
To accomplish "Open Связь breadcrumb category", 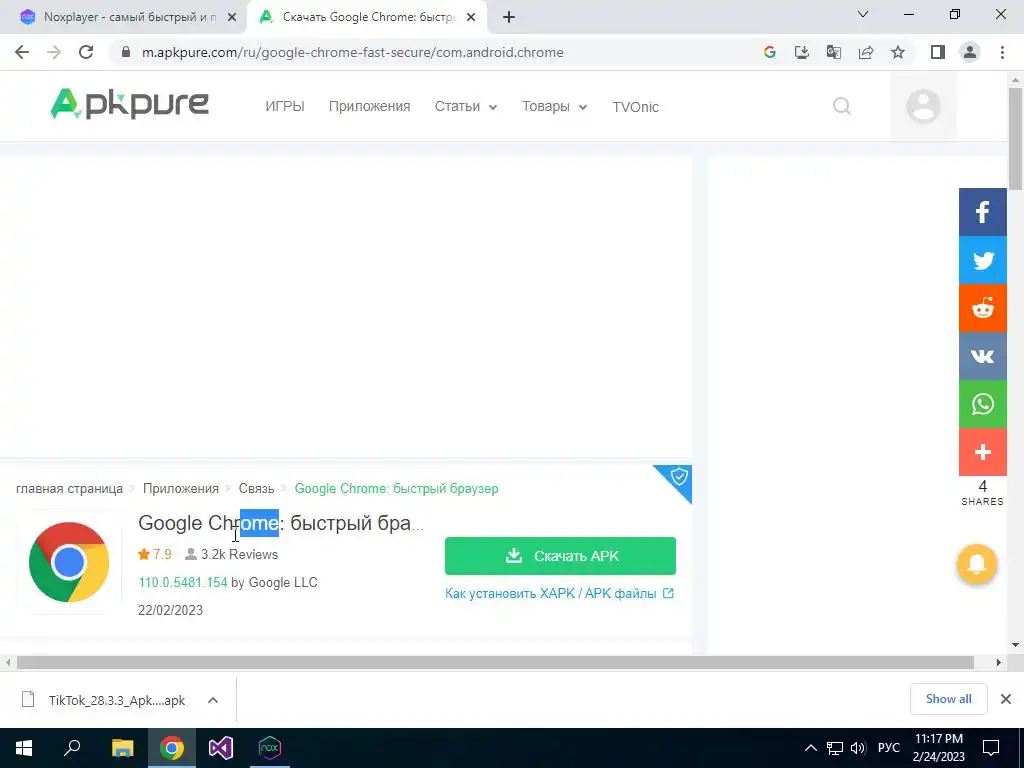I will tap(256, 488).
